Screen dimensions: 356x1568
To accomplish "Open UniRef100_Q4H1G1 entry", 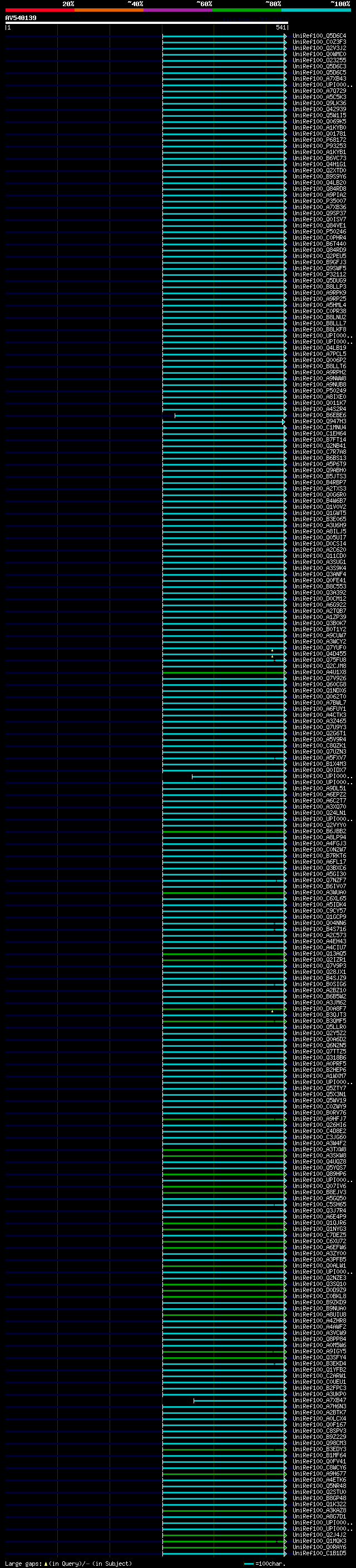I will [319, 164].
